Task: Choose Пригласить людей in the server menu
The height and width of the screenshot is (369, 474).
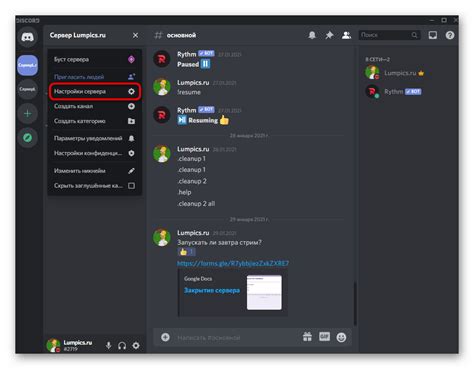Action: pyautogui.click(x=94, y=77)
